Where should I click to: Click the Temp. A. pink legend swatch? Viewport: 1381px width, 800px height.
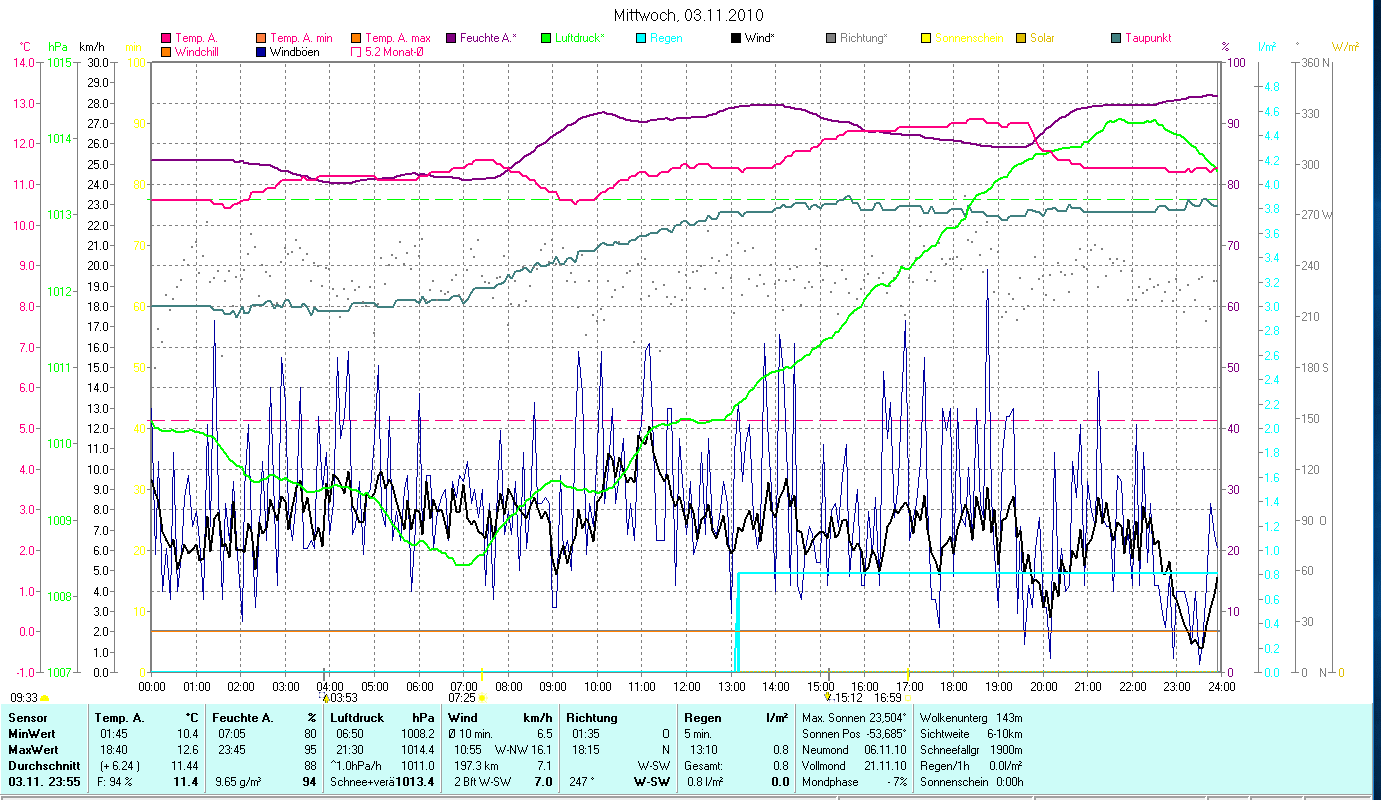(166, 38)
